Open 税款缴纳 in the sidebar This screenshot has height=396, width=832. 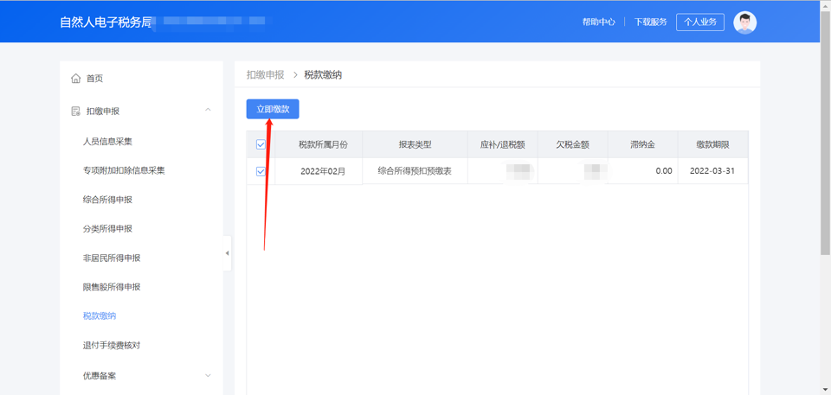point(100,316)
